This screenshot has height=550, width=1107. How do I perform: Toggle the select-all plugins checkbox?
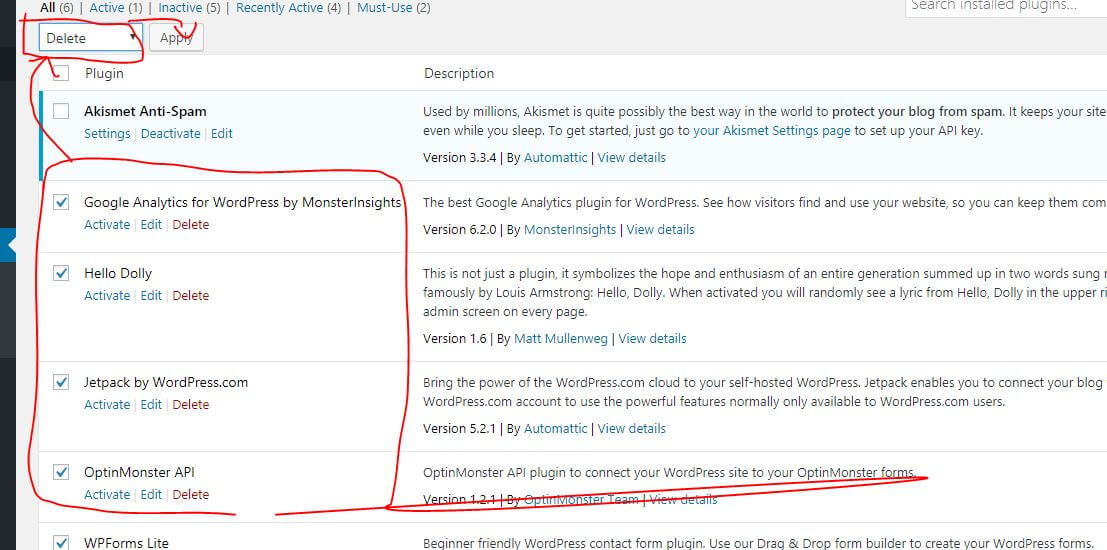point(61,73)
